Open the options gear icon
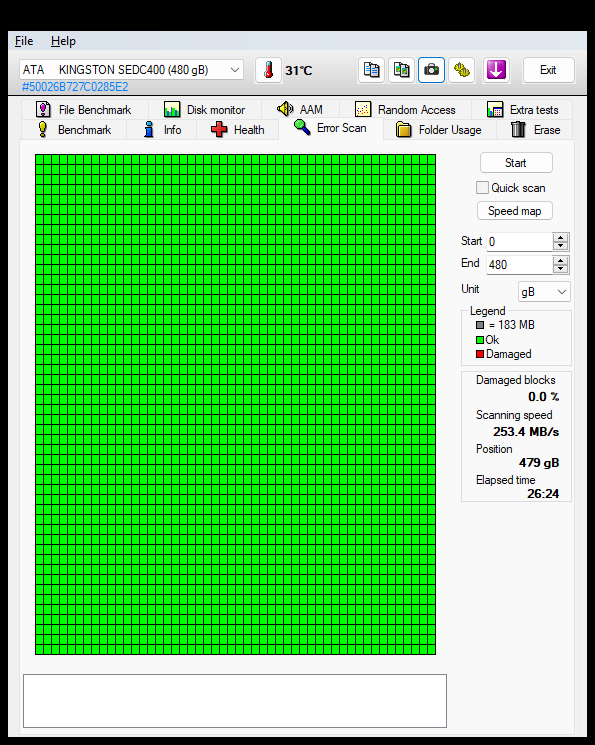 [461, 70]
